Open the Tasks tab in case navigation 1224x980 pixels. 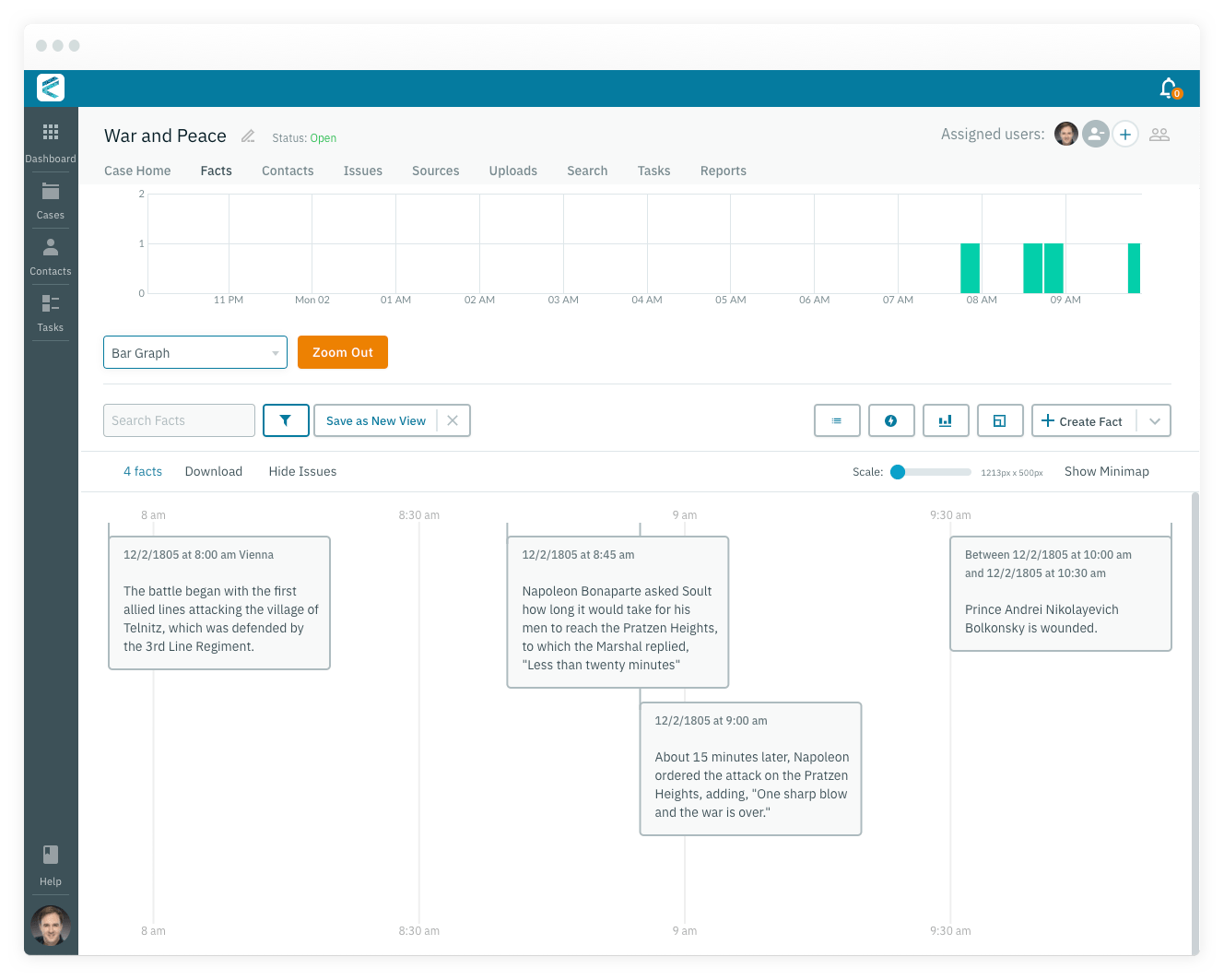(654, 171)
